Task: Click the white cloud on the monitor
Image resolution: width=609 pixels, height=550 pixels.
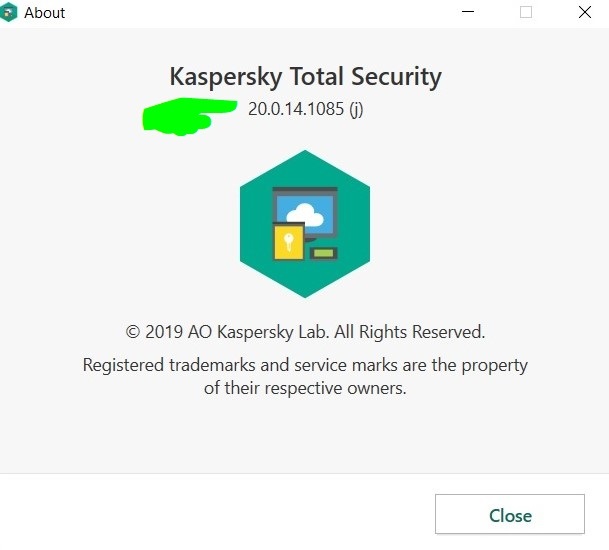Action: click(311, 214)
